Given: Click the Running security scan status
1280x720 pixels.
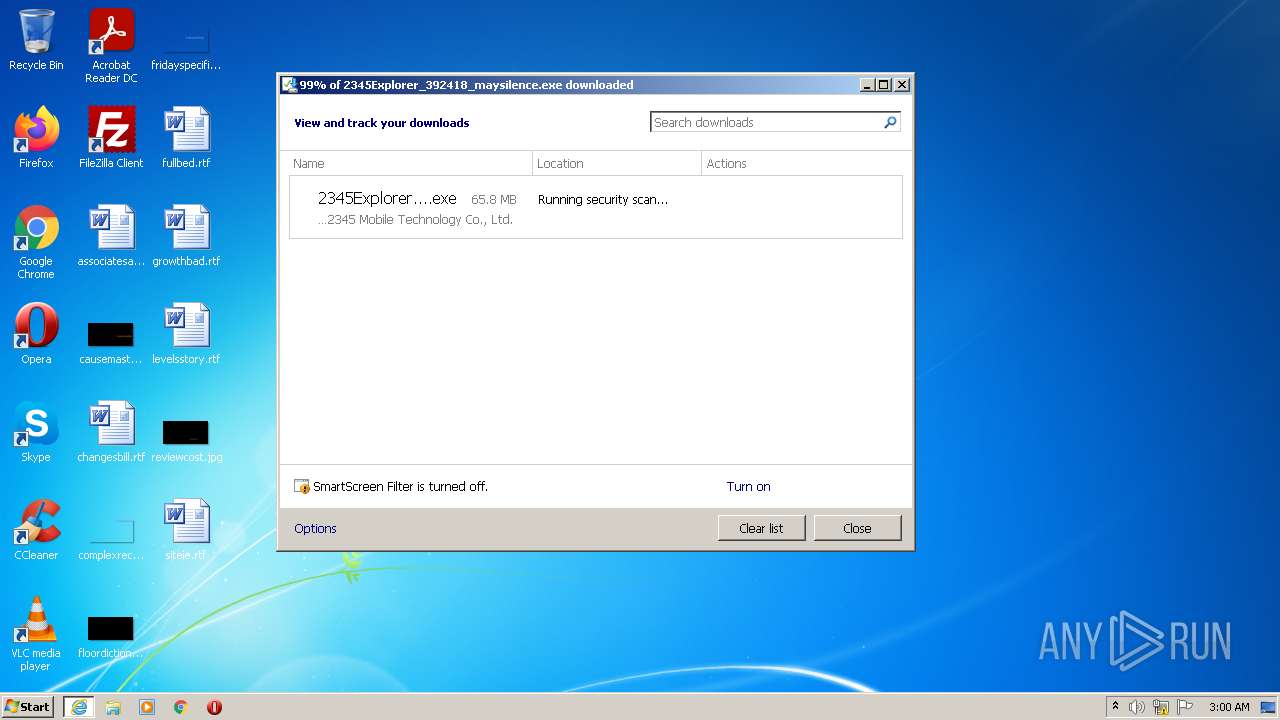Looking at the screenshot, I should (x=603, y=200).
